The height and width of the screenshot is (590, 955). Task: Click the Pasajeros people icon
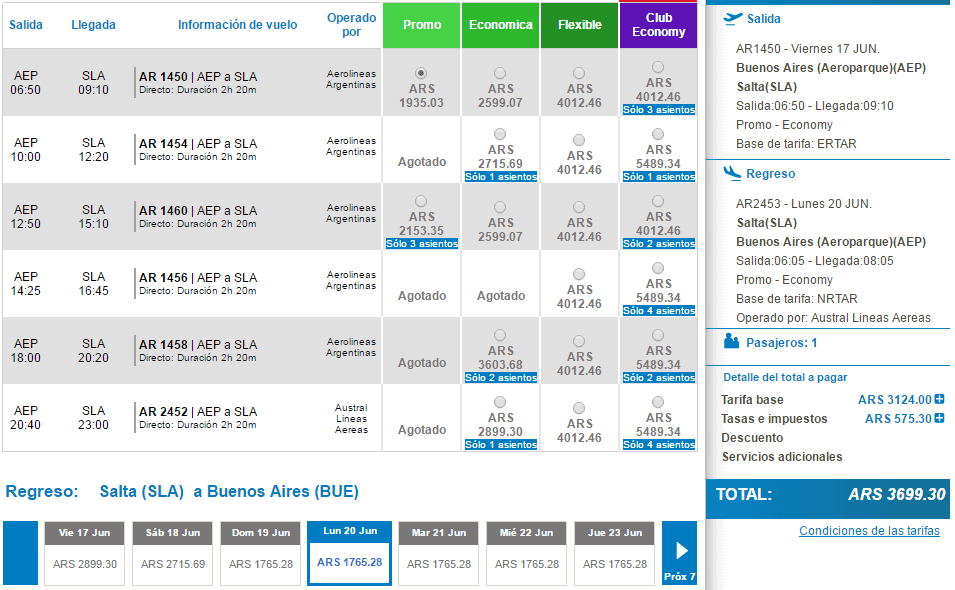[731, 342]
